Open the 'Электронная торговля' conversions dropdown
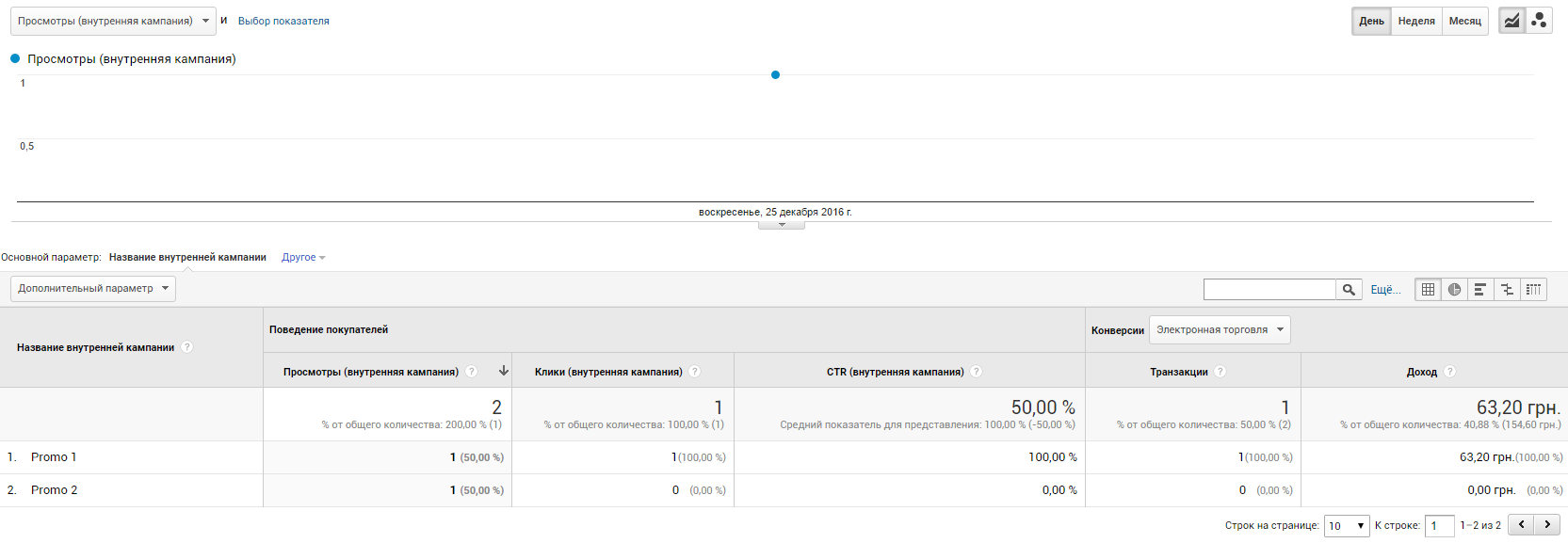1568x543 pixels. point(1220,330)
